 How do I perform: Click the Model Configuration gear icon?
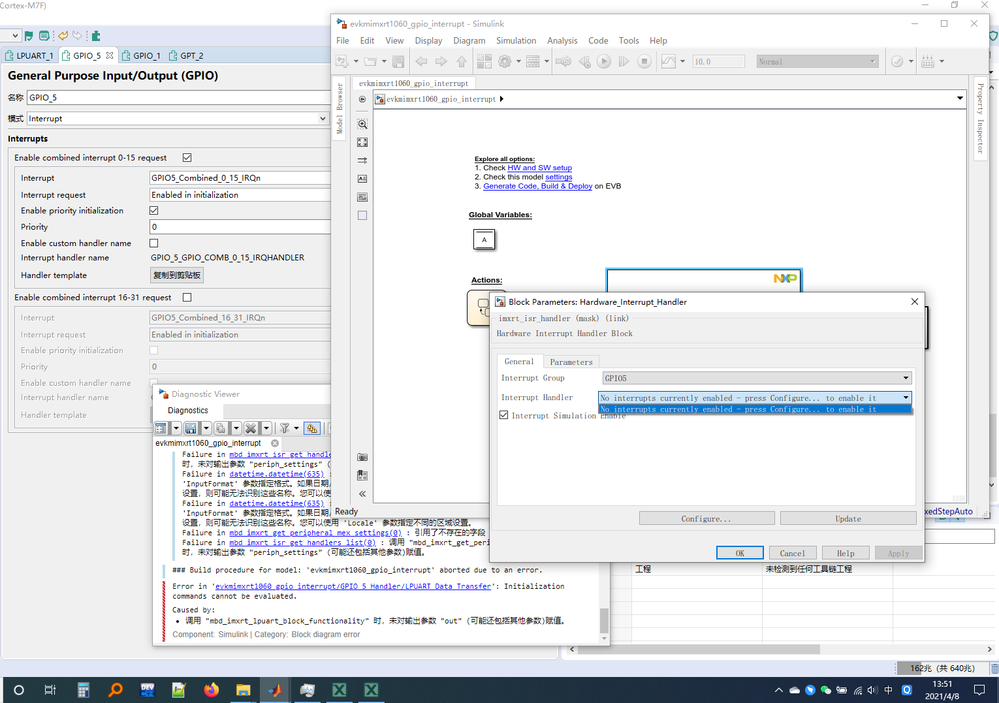[x=505, y=61]
